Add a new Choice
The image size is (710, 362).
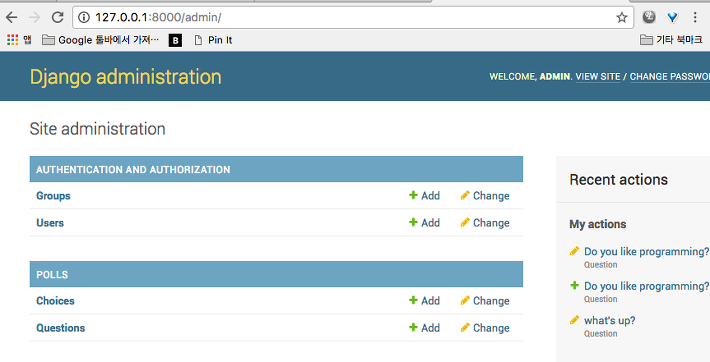click(x=424, y=301)
